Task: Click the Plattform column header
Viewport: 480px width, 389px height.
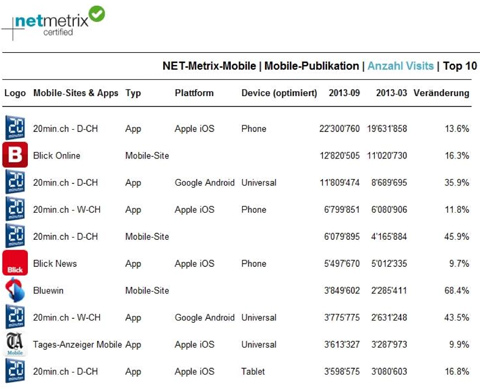Action: click(x=194, y=93)
